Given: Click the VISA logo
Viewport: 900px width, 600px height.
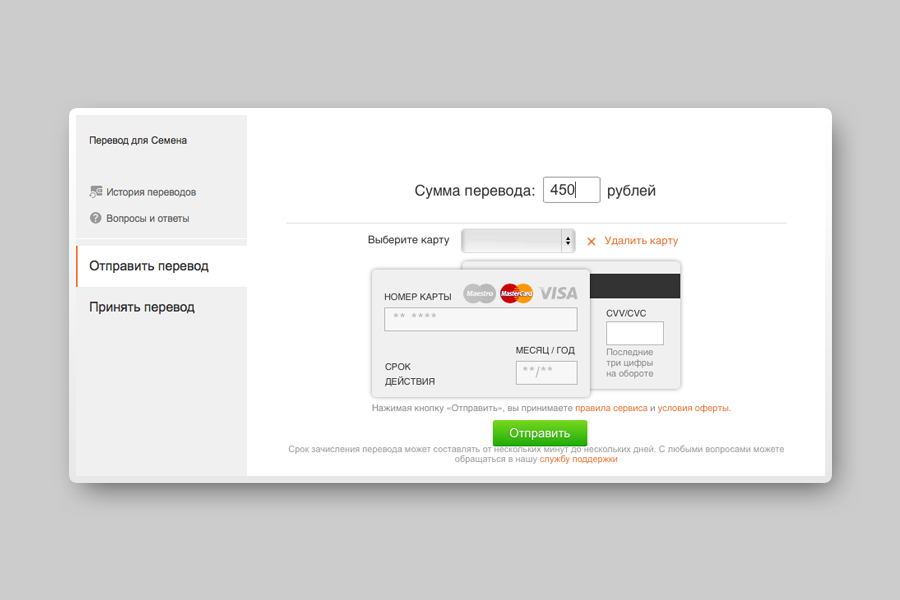Looking at the screenshot, I should [558, 293].
